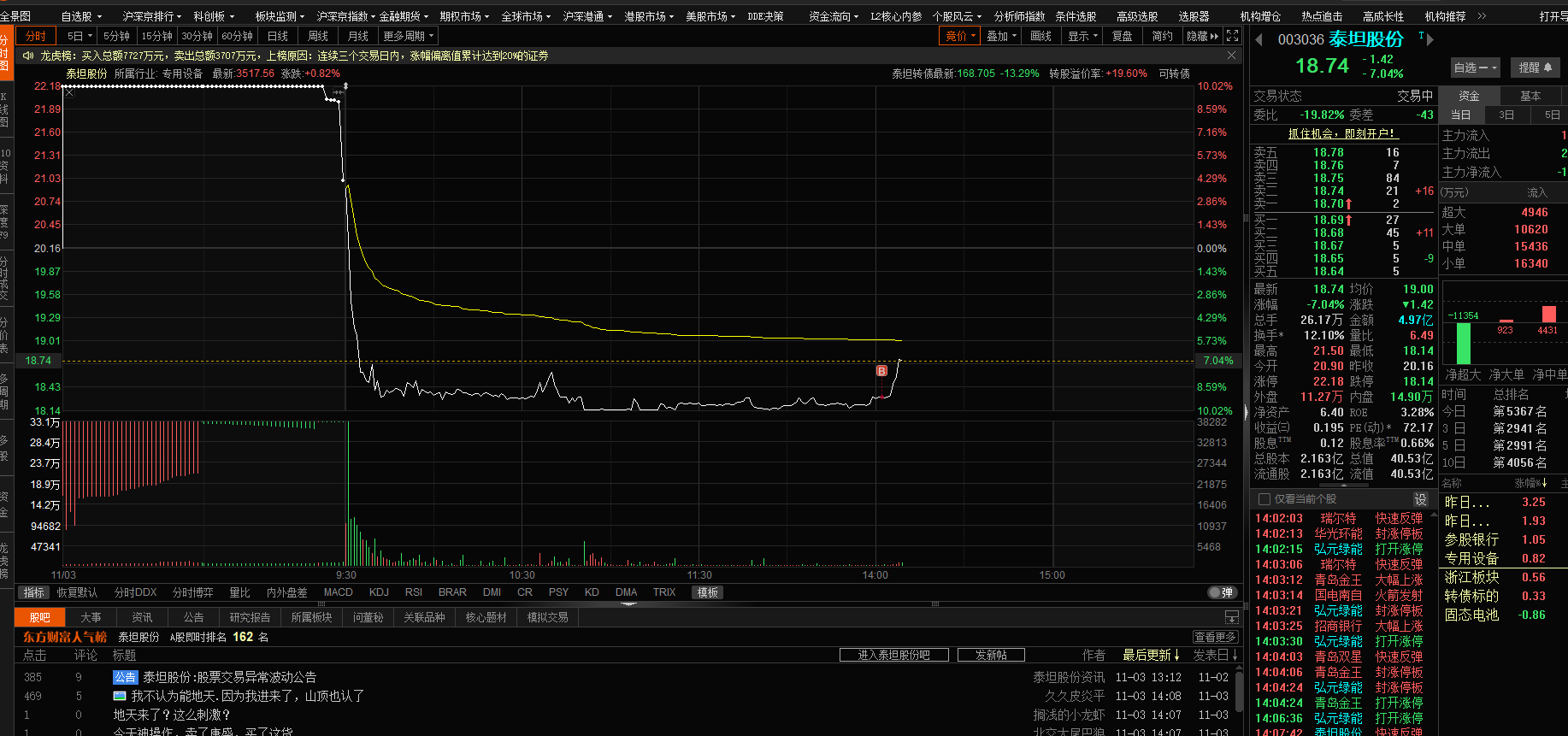This screenshot has height=736, width=1568.
Task: Toggle 指标 indicator button
Action: (34, 592)
